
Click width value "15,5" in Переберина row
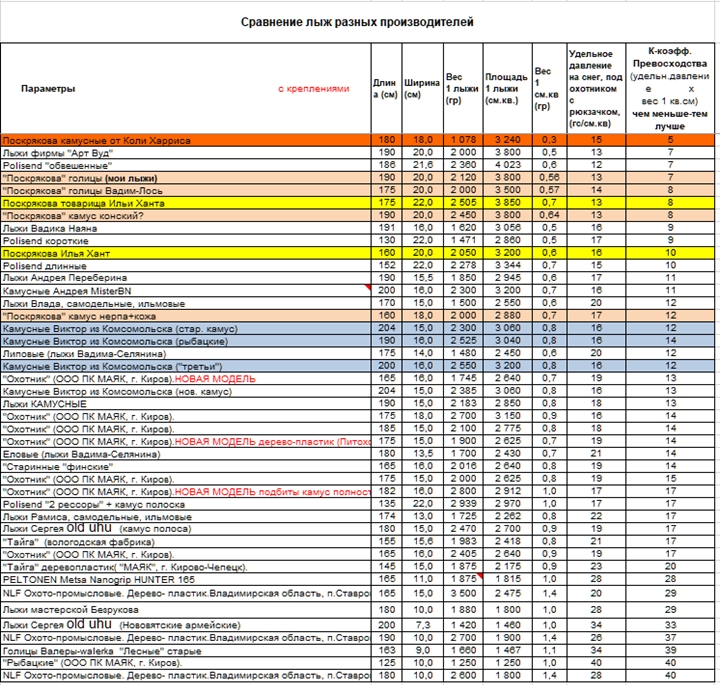tap(422, 278)
